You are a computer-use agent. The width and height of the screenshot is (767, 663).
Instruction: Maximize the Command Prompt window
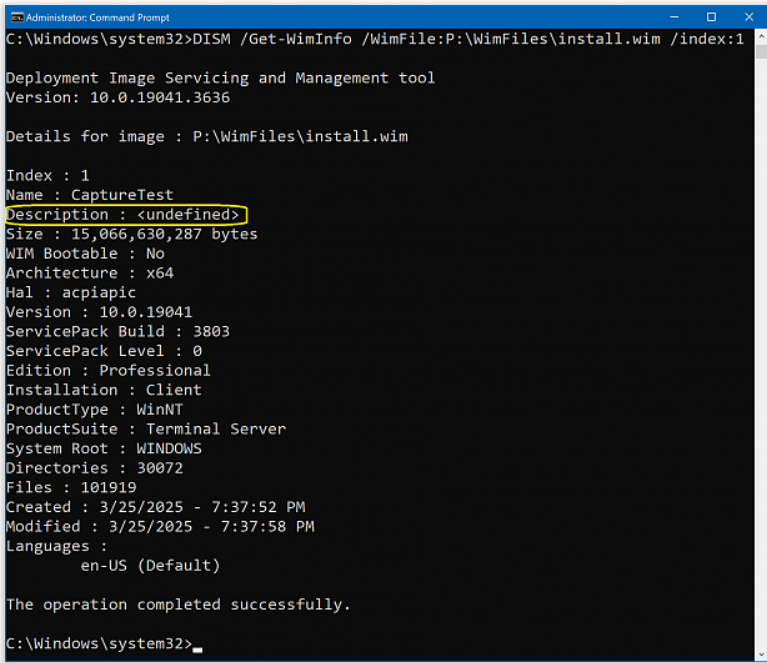711,17
